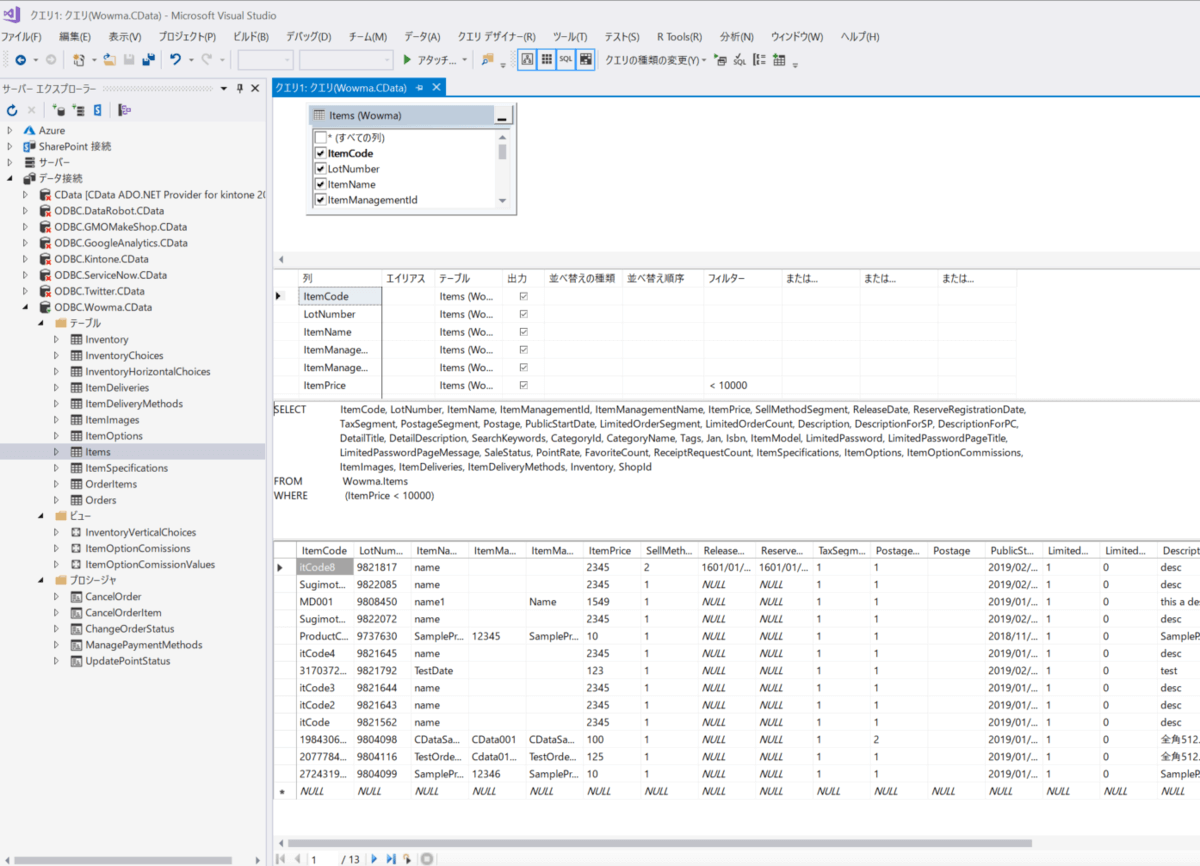Refresh the Server Explorer tree
Image resolution: width=1200 pixels, height=866 pixels.
(x=12, y=110)
